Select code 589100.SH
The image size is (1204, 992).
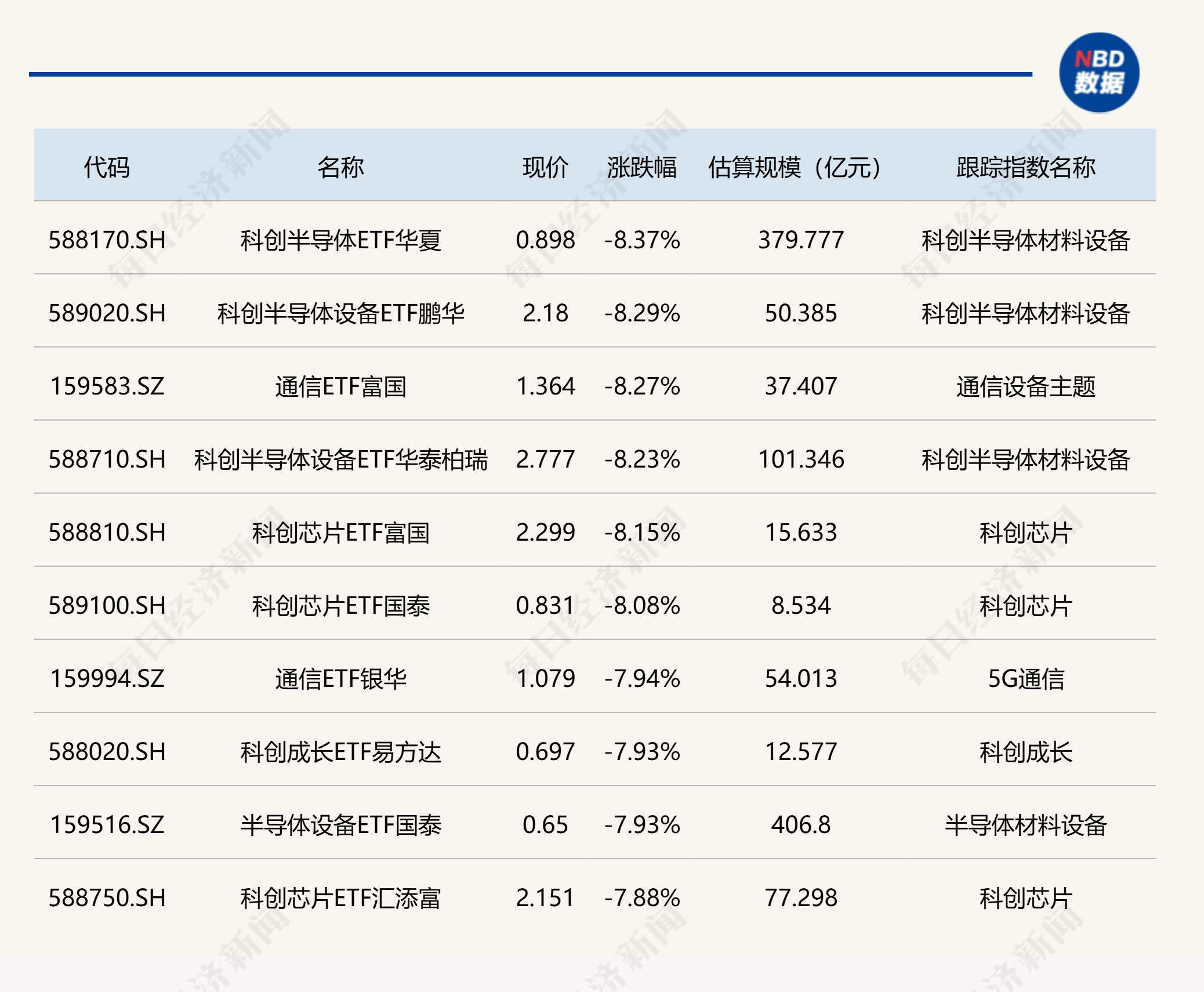coord(107,606)
